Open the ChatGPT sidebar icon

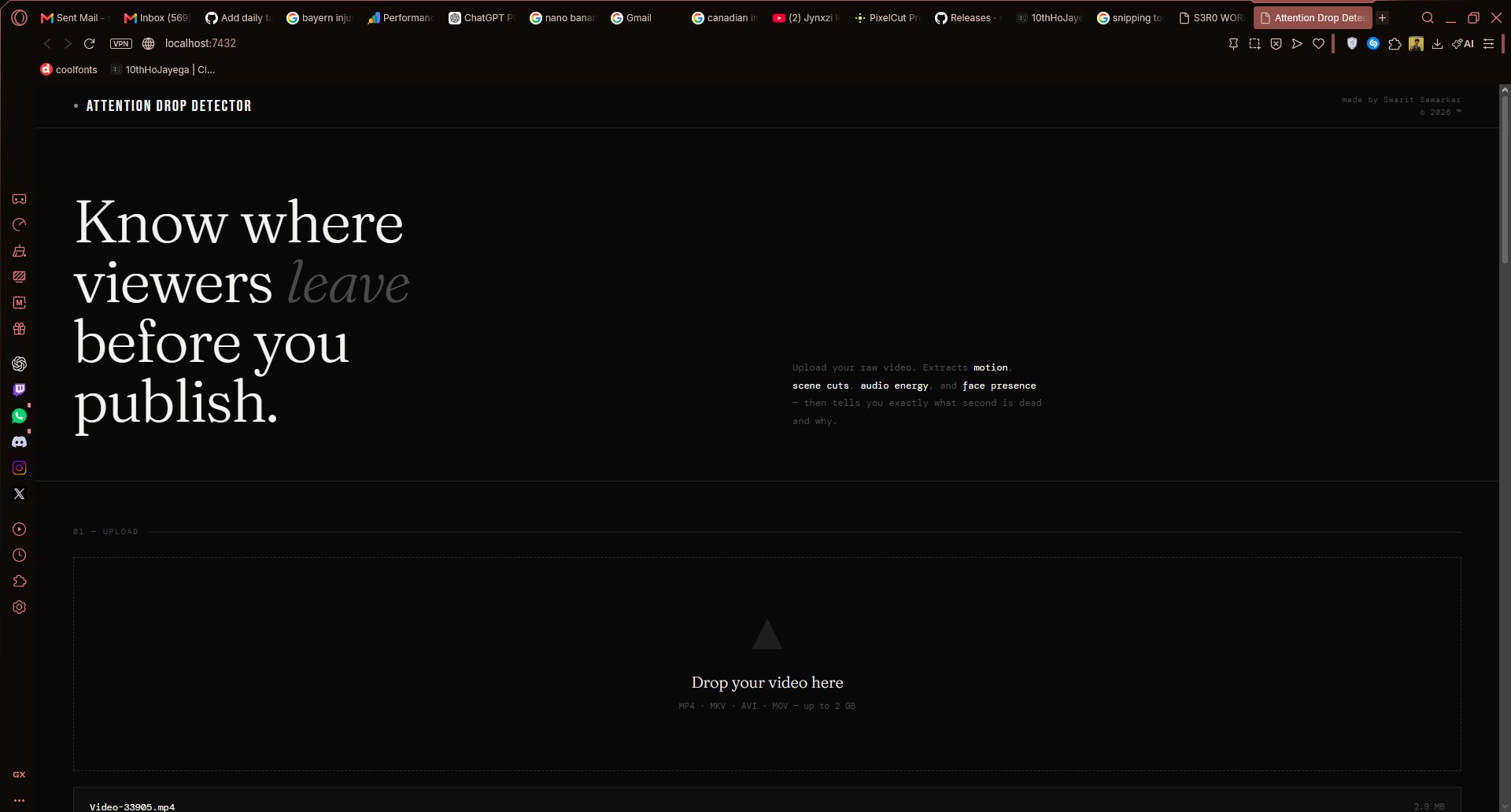(x=20, y=364)
